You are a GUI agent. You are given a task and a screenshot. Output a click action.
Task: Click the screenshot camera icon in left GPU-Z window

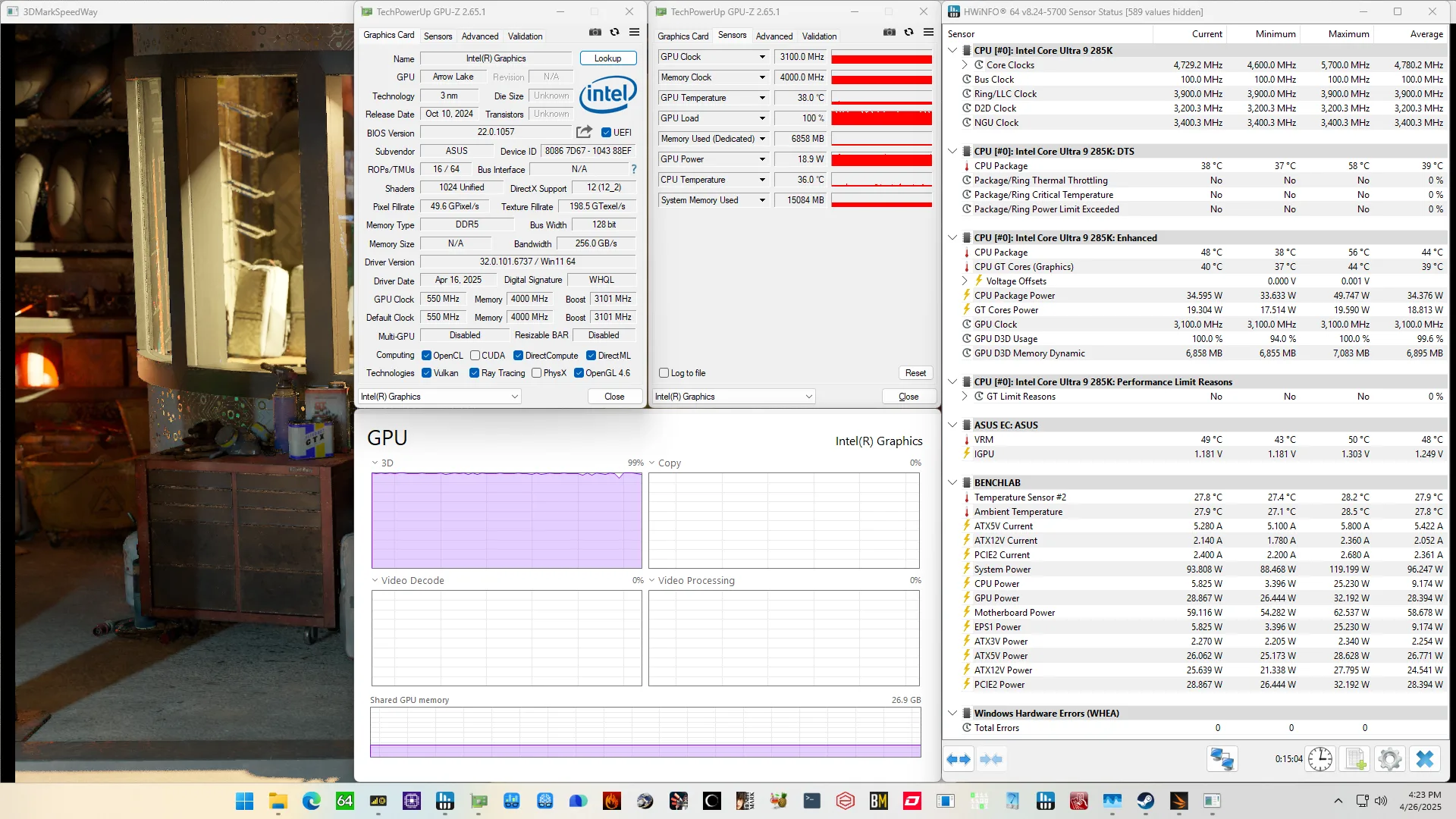[595, 33]
